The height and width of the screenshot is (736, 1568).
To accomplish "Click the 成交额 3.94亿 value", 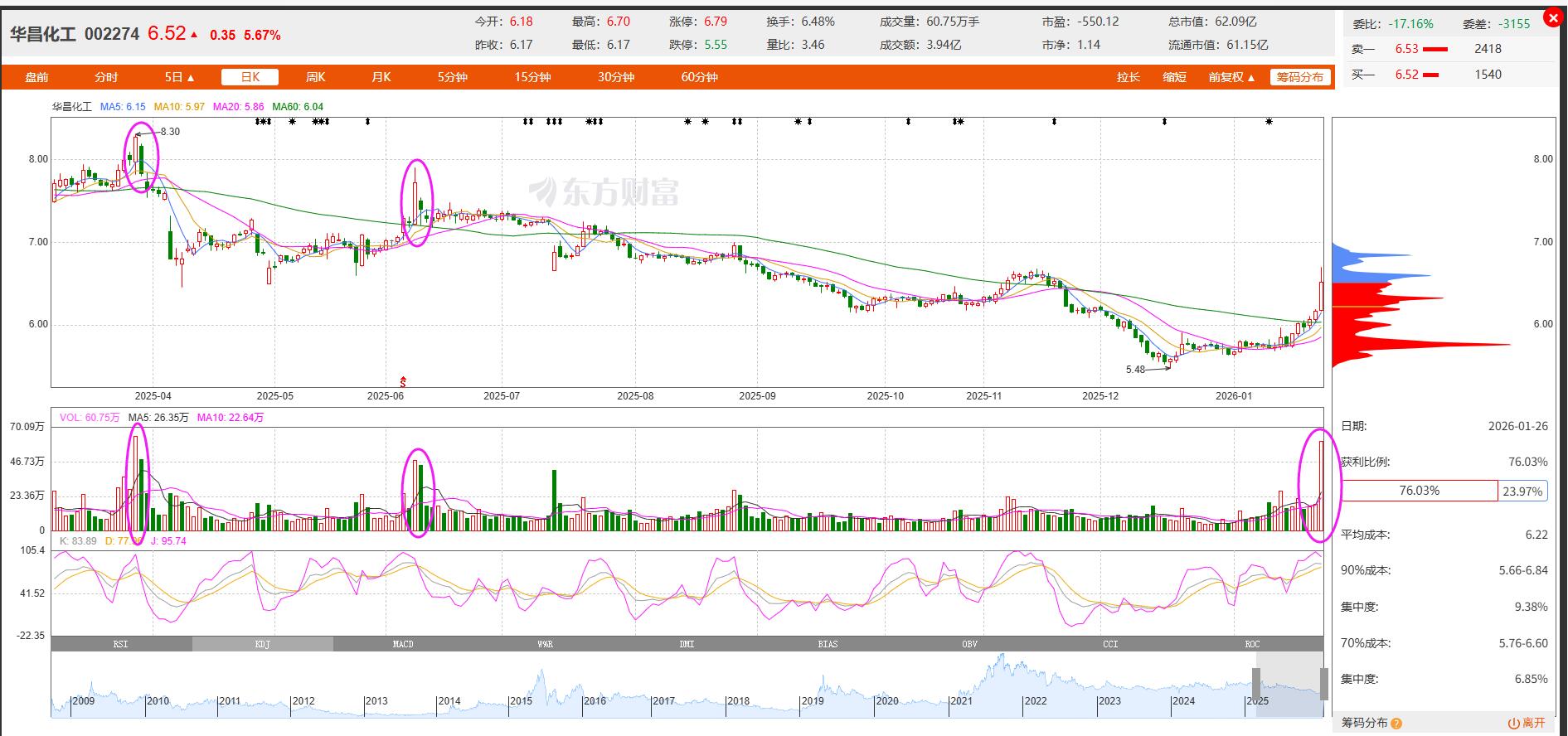I will click(944, 45).
